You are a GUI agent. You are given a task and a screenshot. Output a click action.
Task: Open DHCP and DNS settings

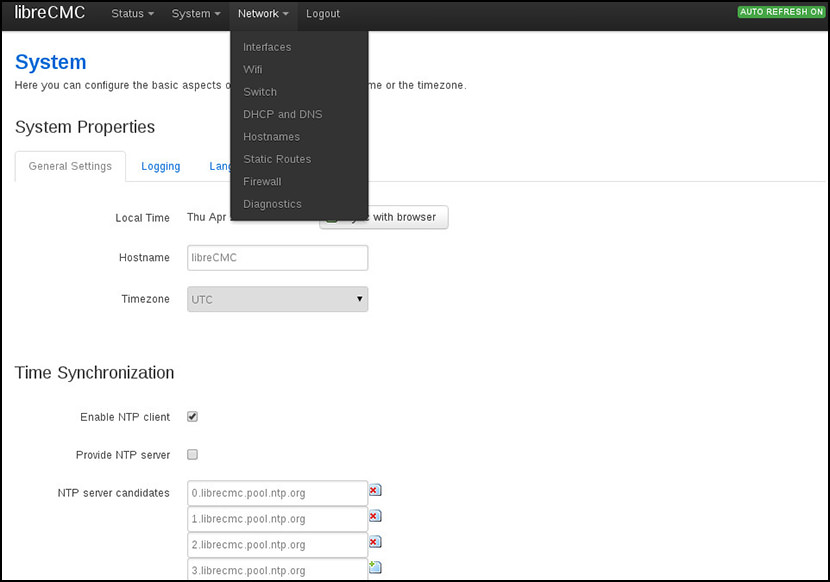pyautogui.click(x=282, y=114)
